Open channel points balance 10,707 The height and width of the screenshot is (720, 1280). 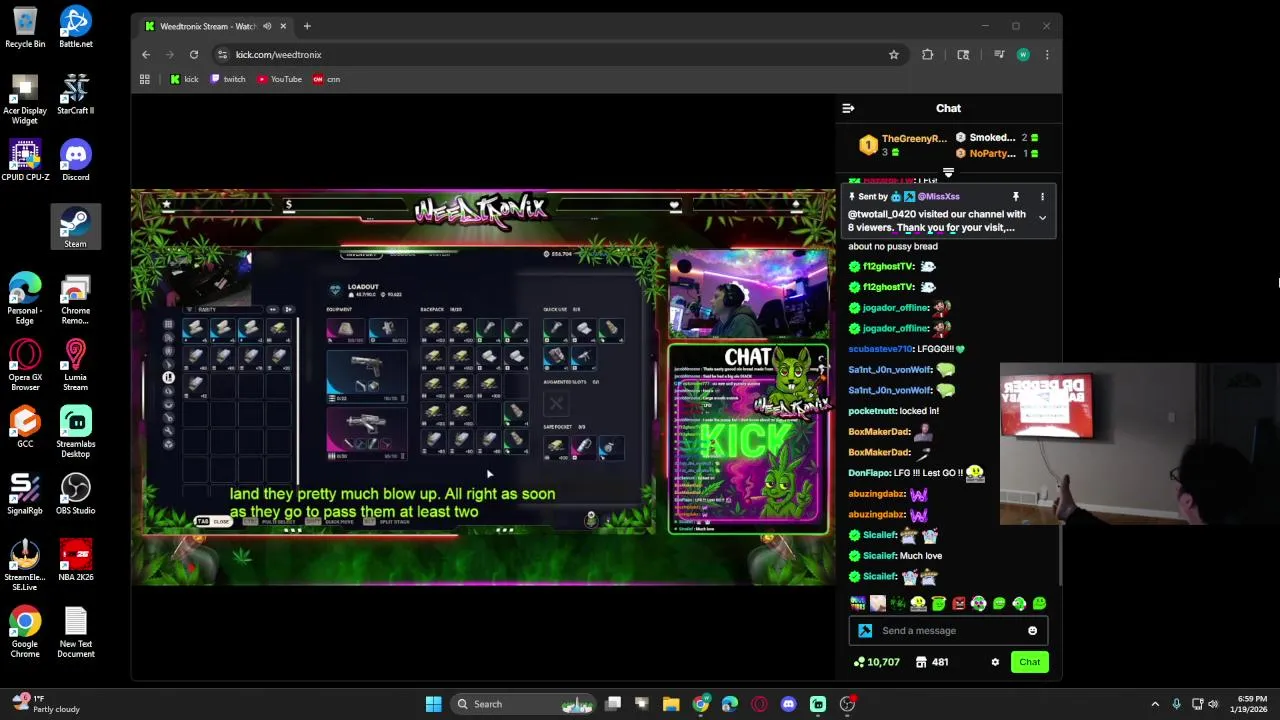point(876,662)
